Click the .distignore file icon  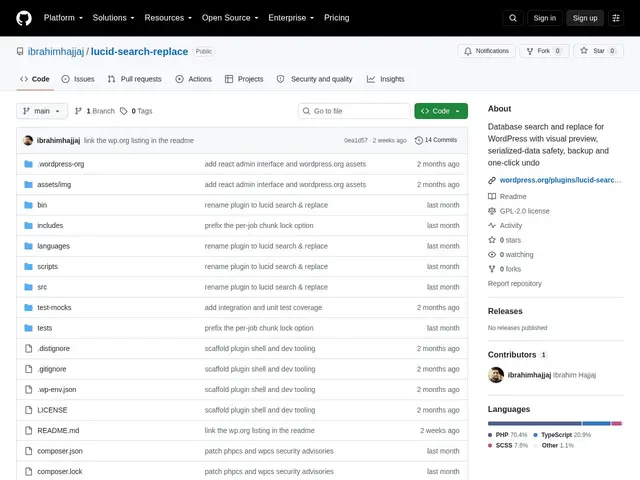tap(28, 349)
